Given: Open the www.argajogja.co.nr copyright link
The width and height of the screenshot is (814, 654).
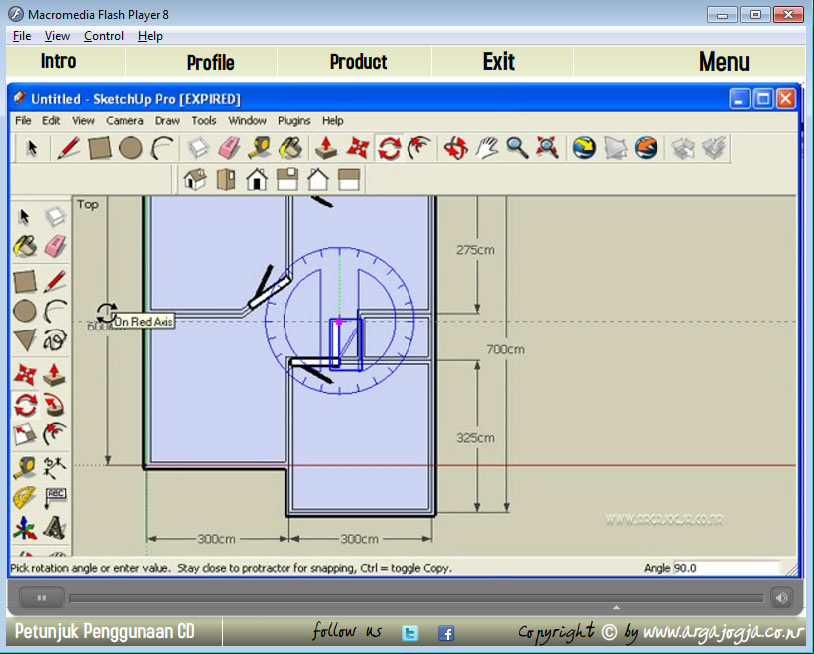Looking at the screenshot, I should click(x=723, y=633).
